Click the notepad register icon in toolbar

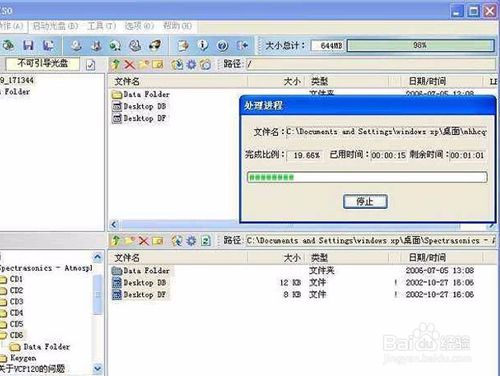pyautogui.click(x=183, y=45)
